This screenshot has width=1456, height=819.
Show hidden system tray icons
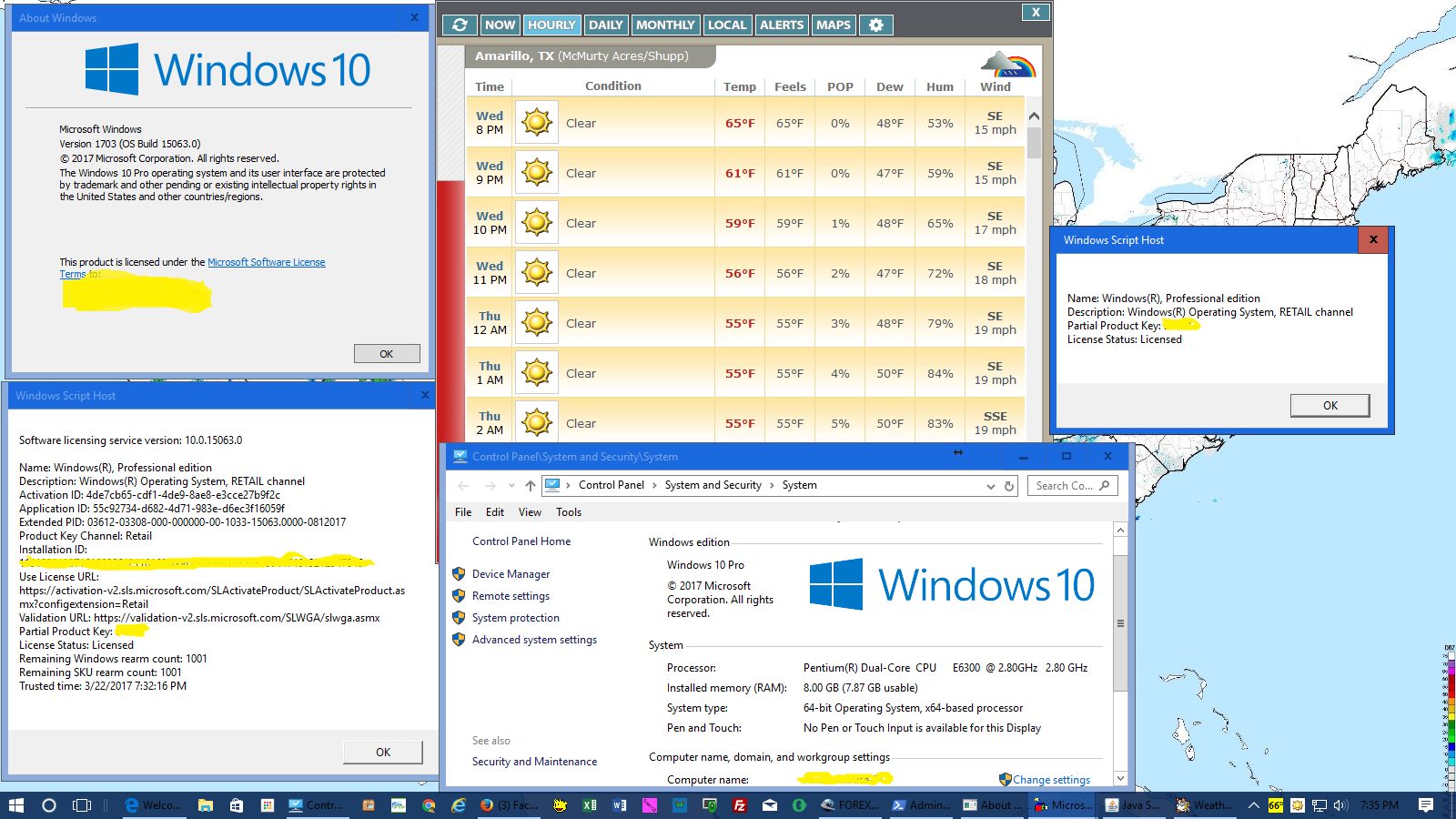click(1253, 805)
